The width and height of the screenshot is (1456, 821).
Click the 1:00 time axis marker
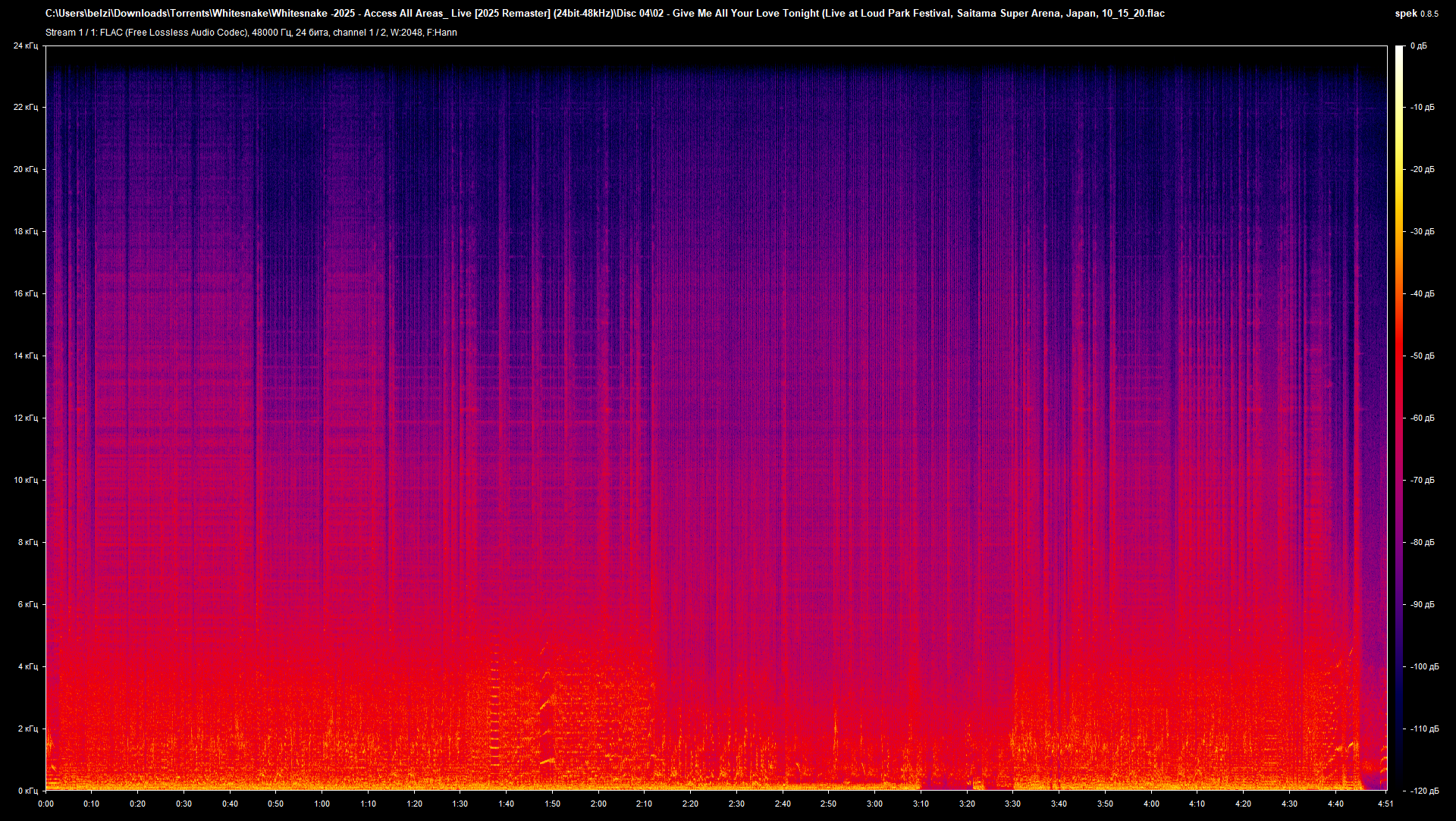coord(322,804)
